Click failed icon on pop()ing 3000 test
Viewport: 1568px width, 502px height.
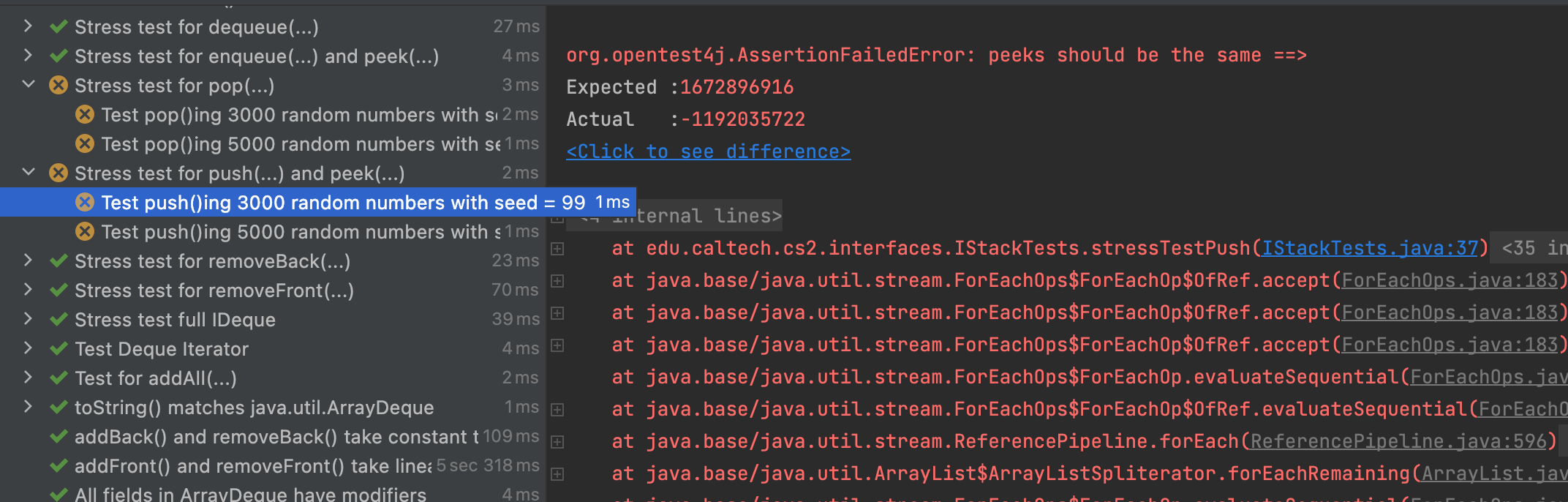pyautogui.click(x=85, y=115)
